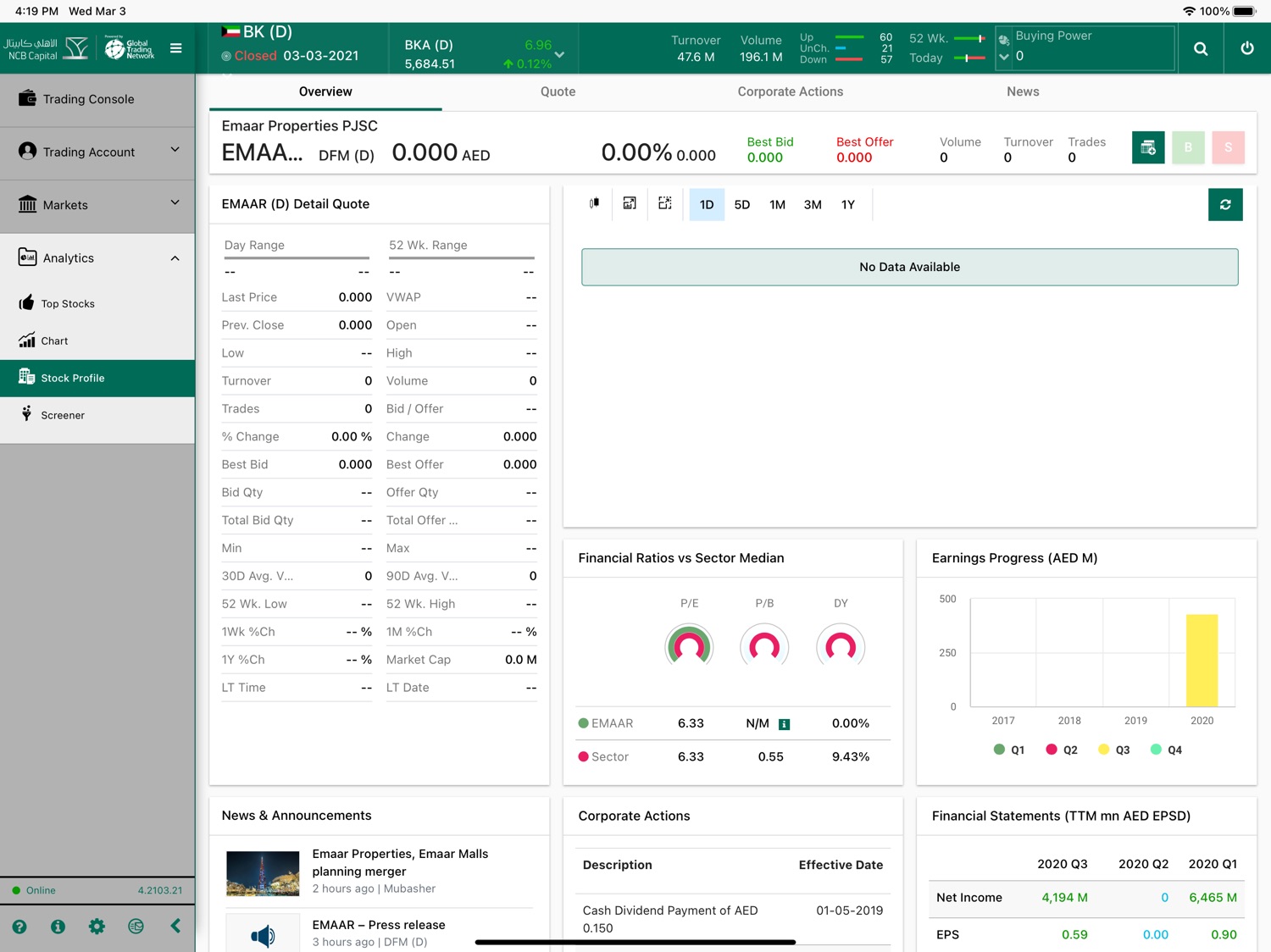Click the Closed market status indicator
This screenshot has width=1271, height=952.
(x=249, y=56)
